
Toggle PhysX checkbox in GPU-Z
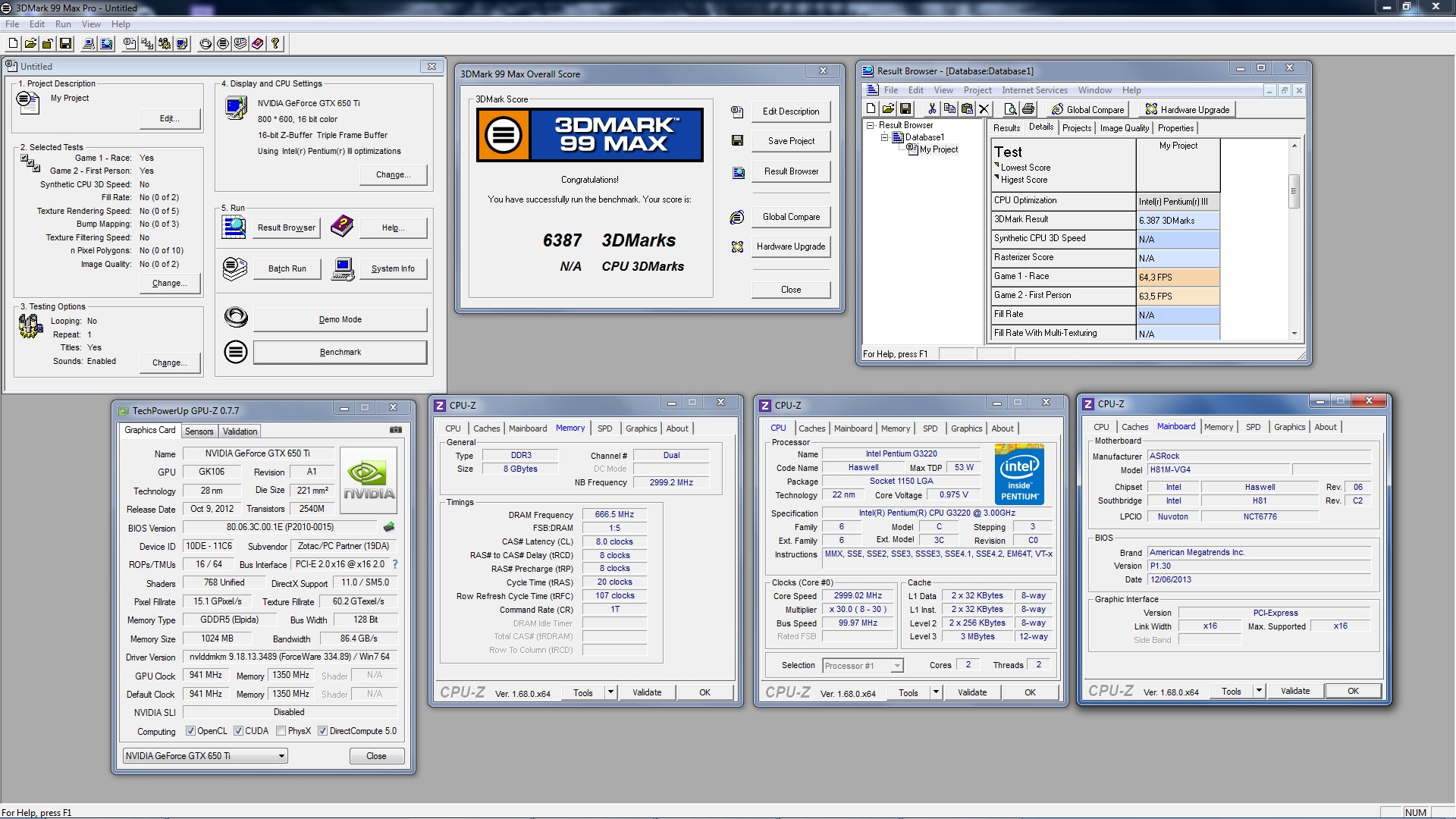point(281,731)
